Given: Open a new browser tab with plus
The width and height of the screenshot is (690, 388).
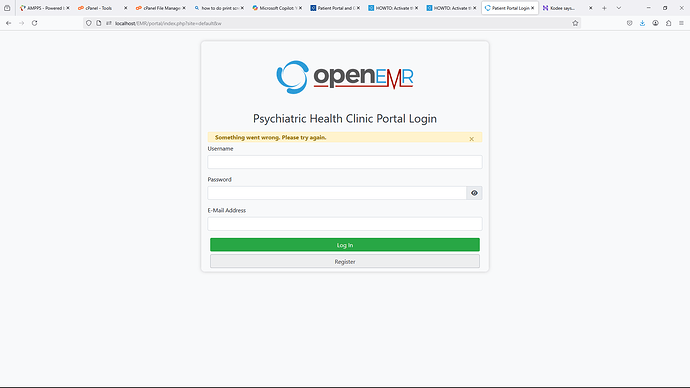Looking at the screenshot, I should click(x=604, y=8).
